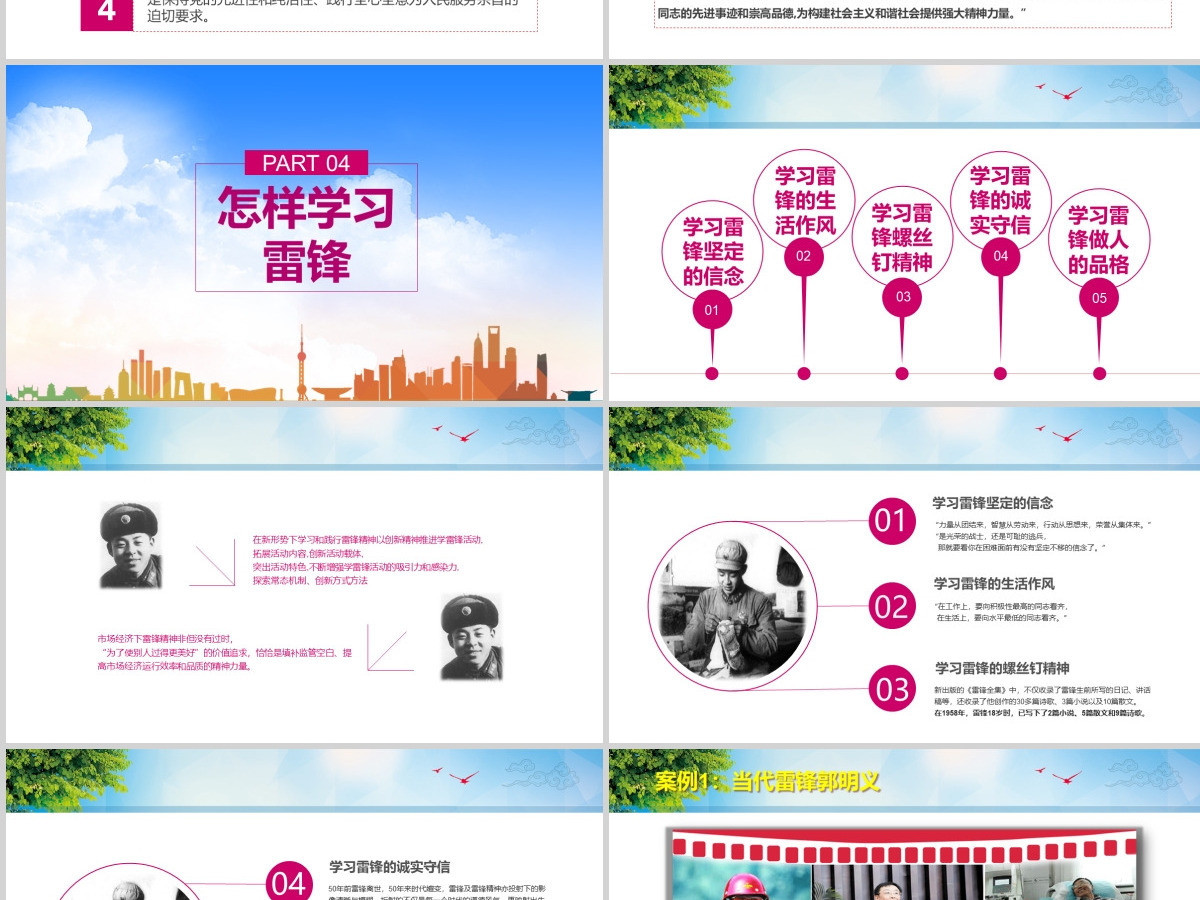Select the heading 学习雷锋的诚实守信 beside 04
Screen dimensions: 1200x900
coord(390,867)
